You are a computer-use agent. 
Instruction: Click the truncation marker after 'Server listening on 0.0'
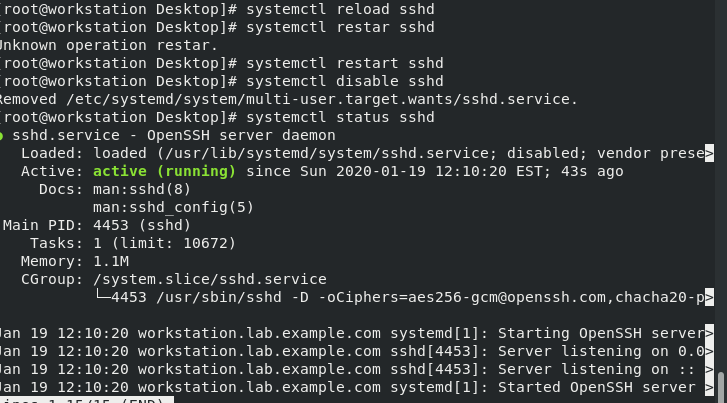[709, 351]
